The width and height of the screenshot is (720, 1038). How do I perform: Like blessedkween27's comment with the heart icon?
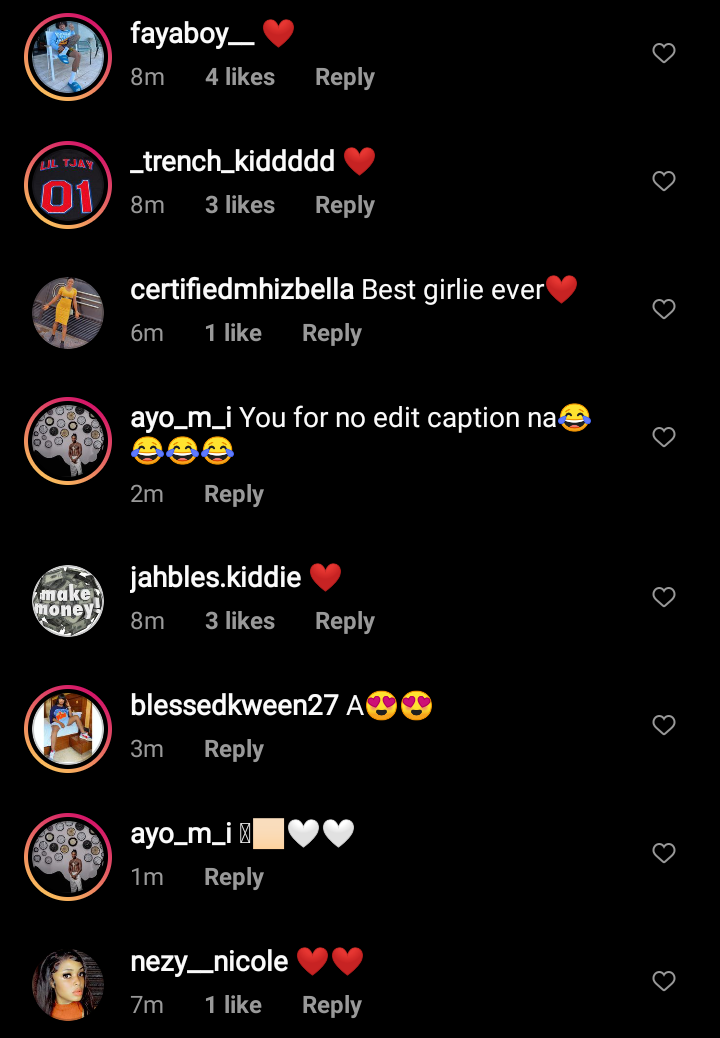[664, 725]
